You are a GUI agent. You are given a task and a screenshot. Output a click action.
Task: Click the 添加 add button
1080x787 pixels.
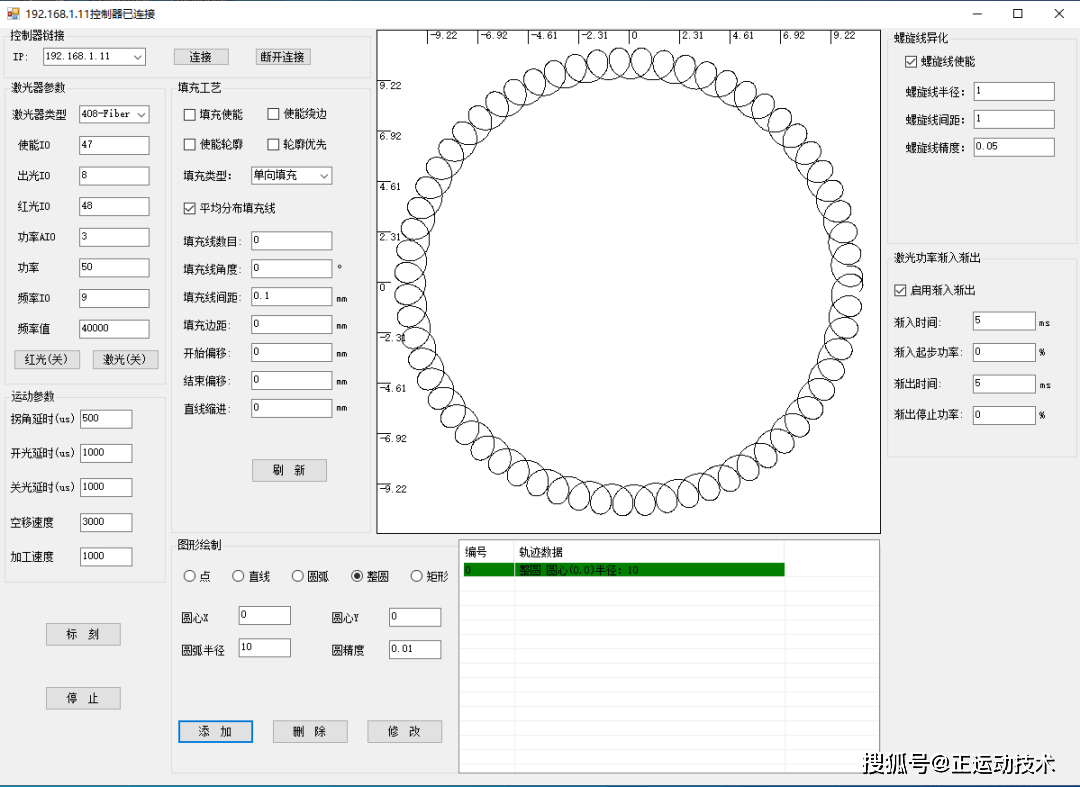215,732
